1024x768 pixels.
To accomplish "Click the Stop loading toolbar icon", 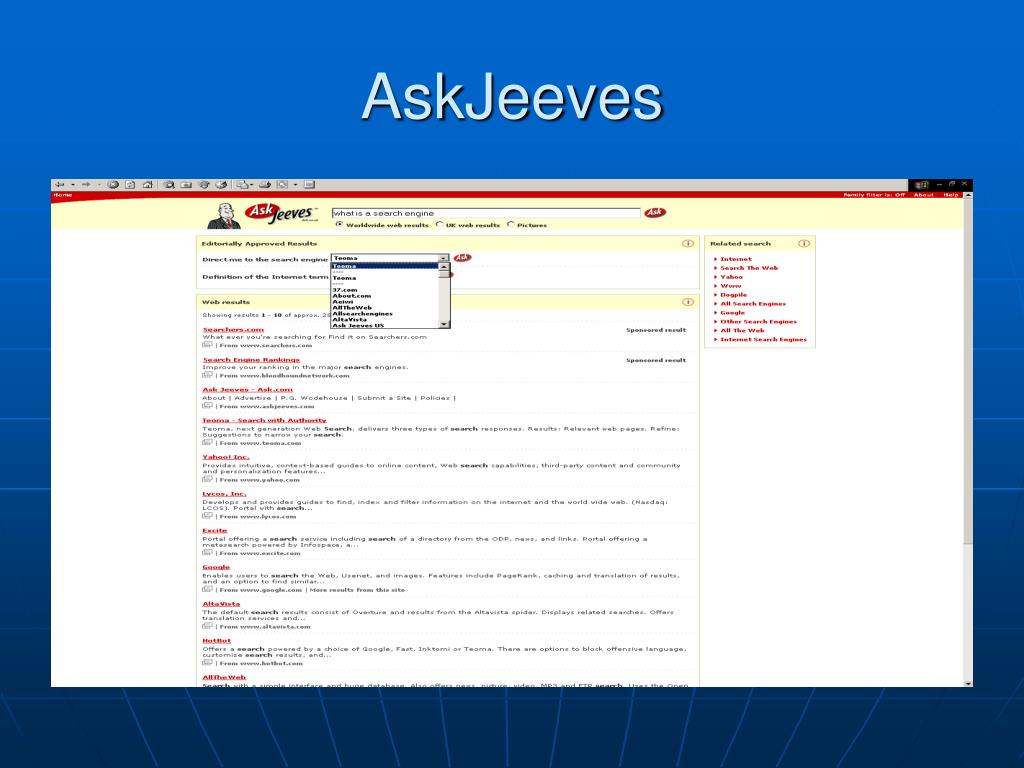I will [x=113, y=185].
